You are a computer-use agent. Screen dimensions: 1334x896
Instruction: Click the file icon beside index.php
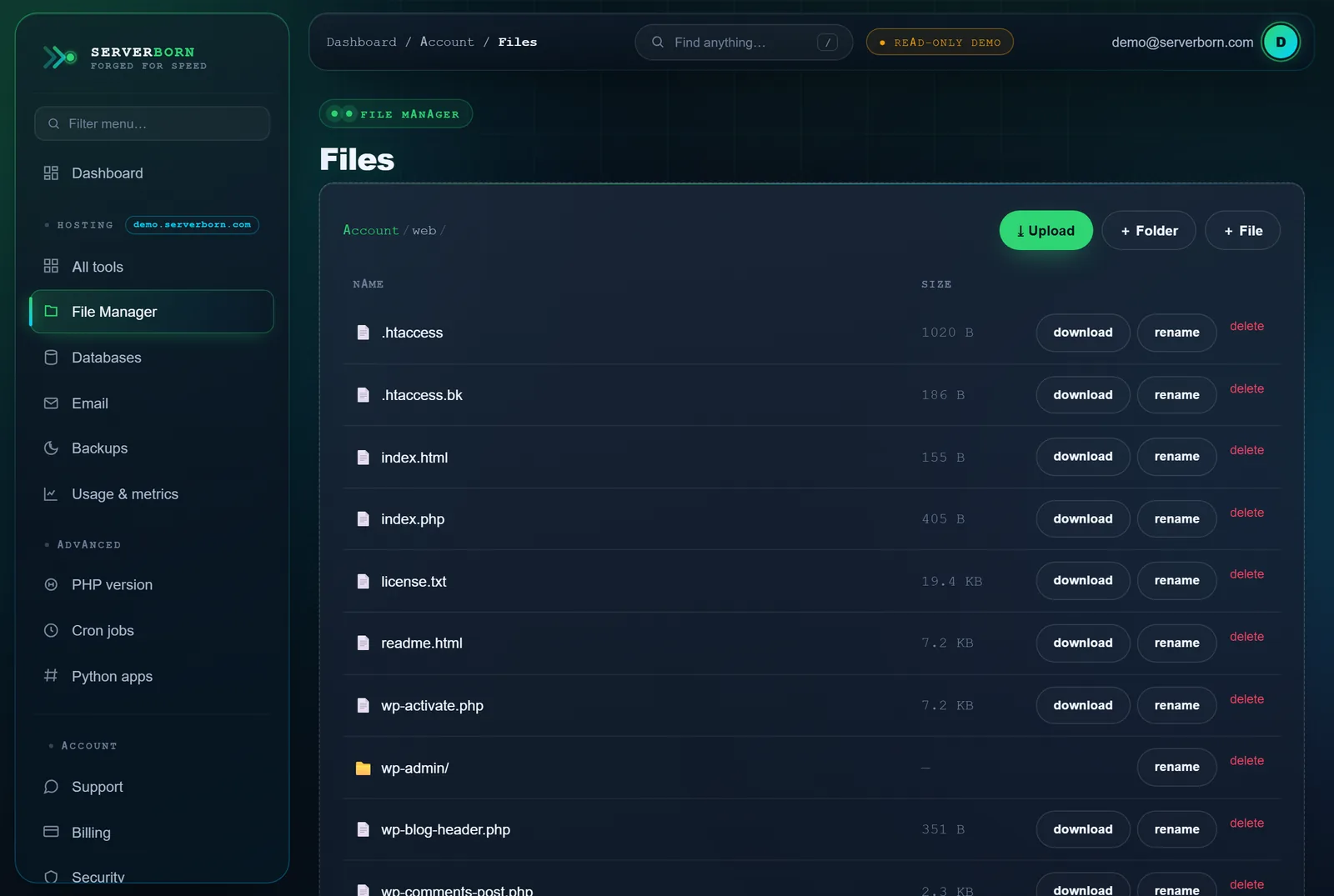tap(364, 518)
